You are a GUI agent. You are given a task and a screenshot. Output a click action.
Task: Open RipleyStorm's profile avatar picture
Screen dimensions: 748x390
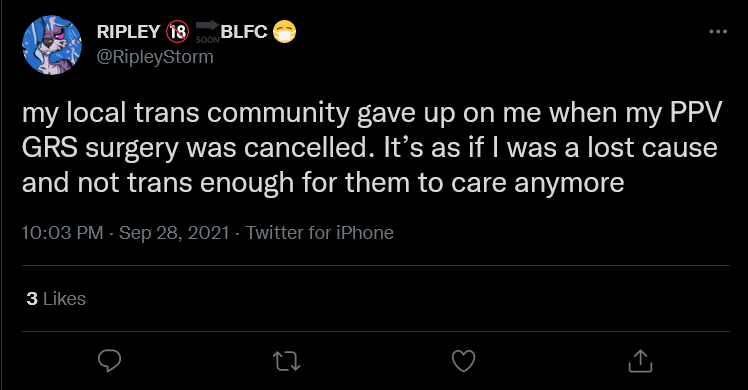[52, 45]
